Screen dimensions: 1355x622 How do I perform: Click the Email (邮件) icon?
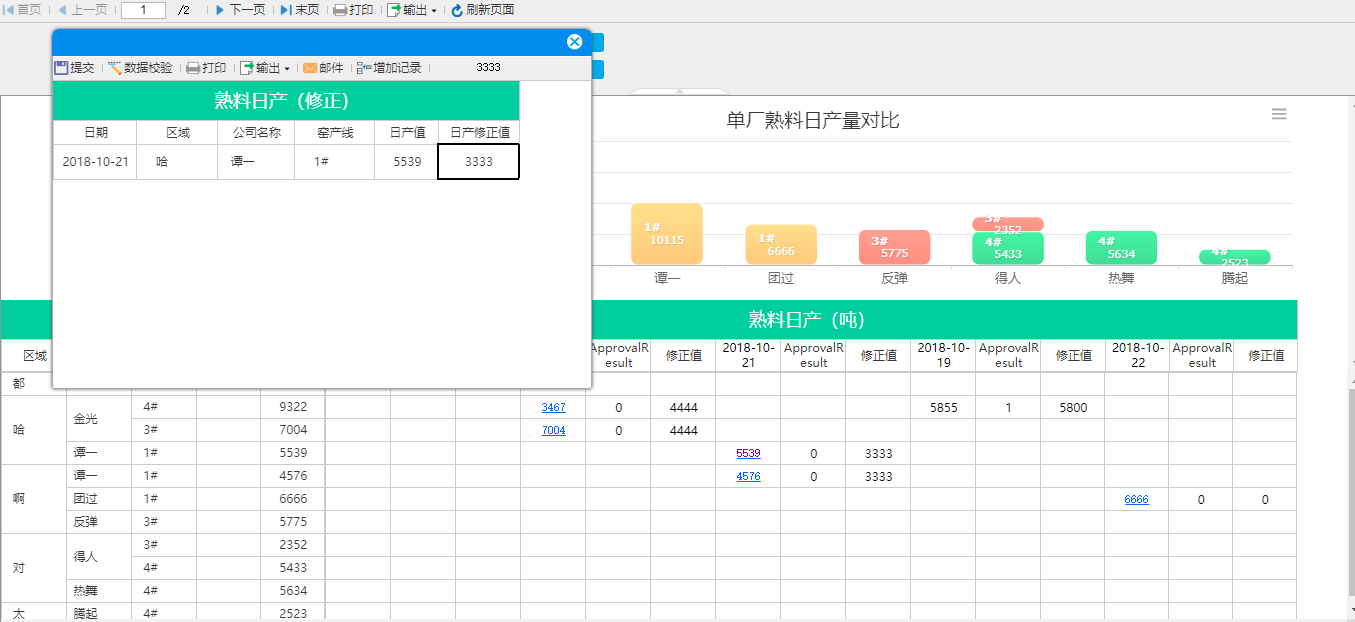point(310,68)
